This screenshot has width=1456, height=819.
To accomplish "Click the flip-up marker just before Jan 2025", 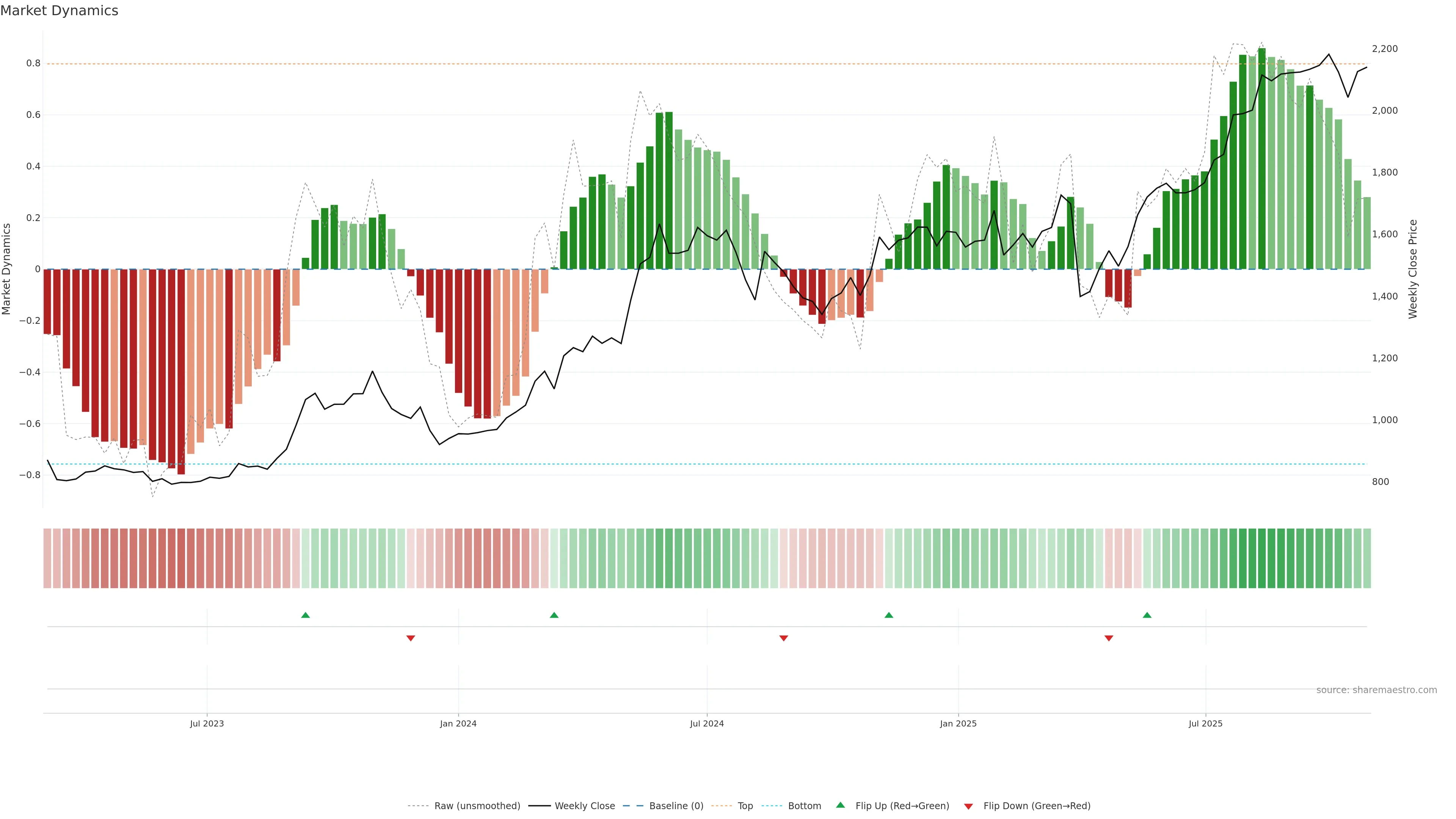I will point(888,615).
